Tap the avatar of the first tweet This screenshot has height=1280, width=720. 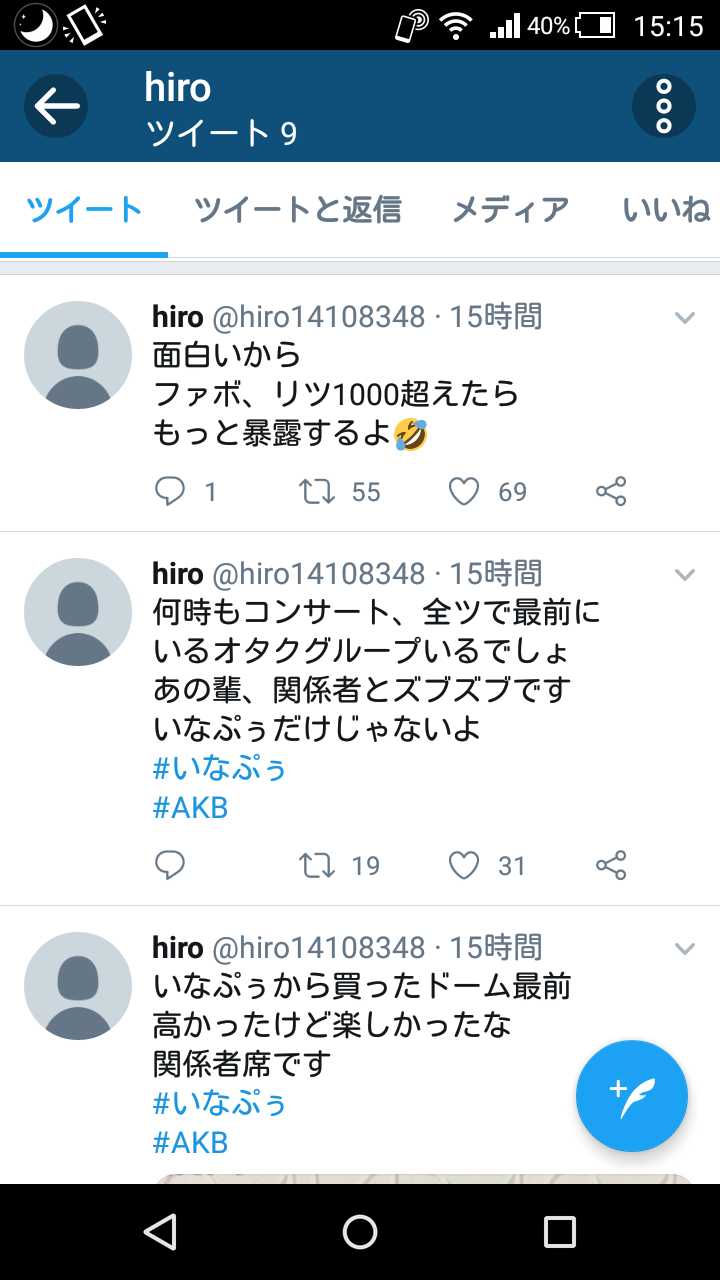(x=78, y=355)
